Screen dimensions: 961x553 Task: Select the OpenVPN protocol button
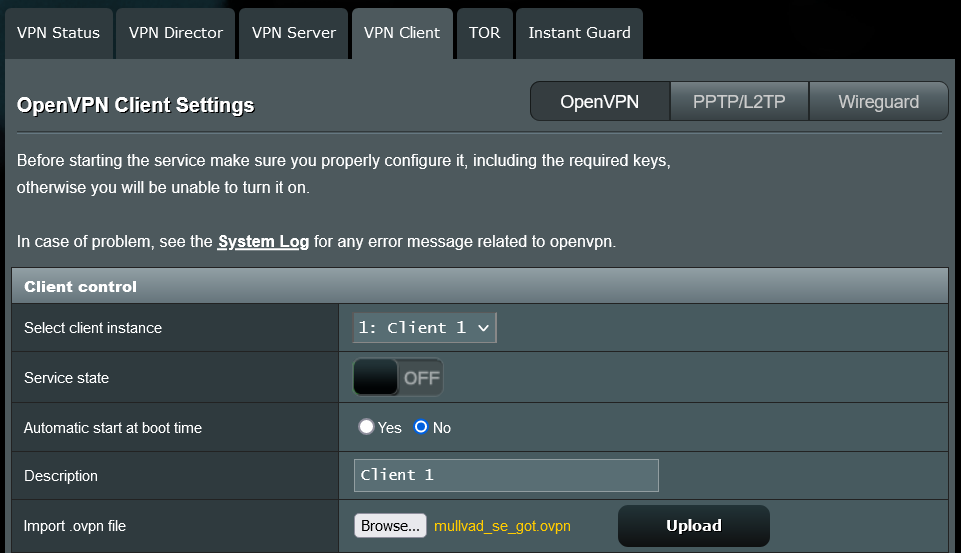(599, 102)
